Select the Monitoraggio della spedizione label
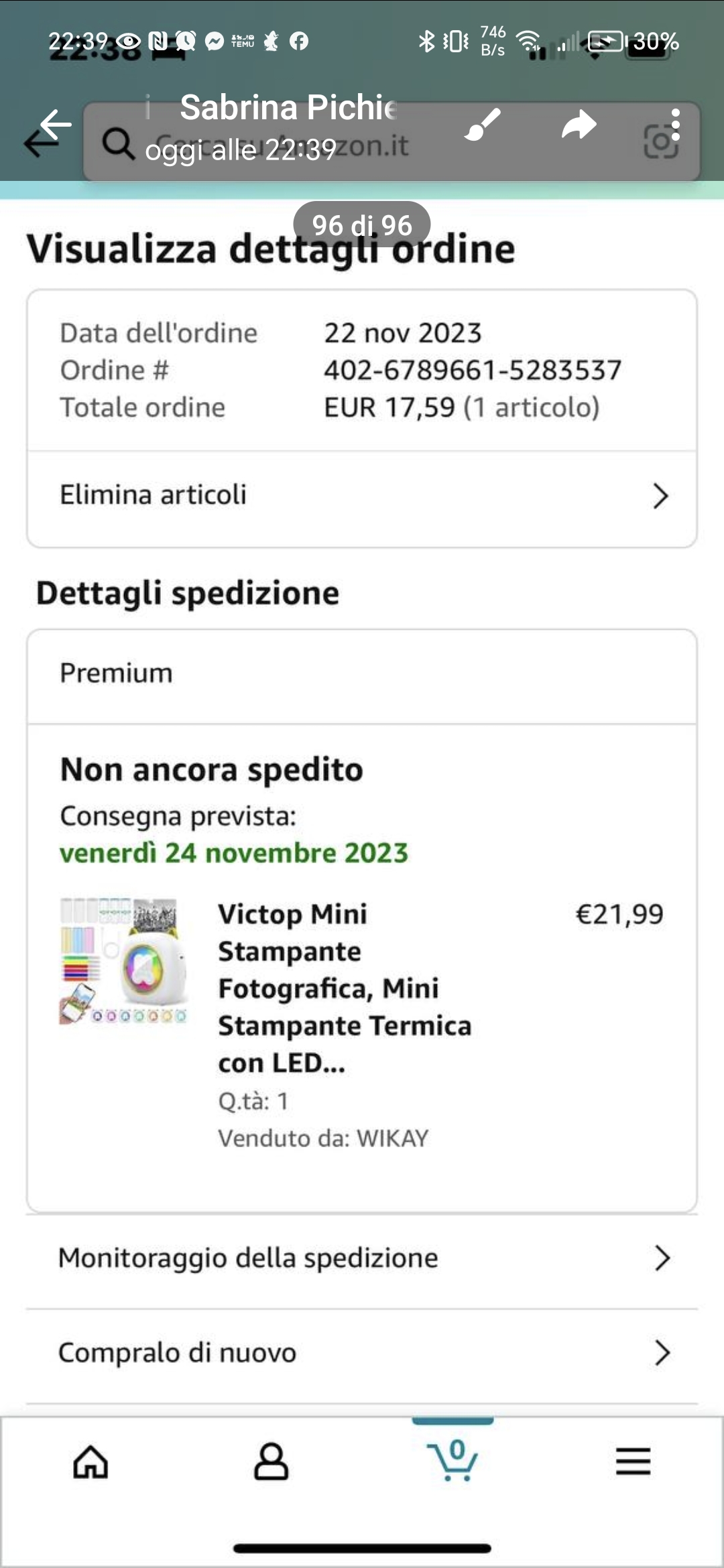This screenshot has height=1568, width=724. 248,1258
